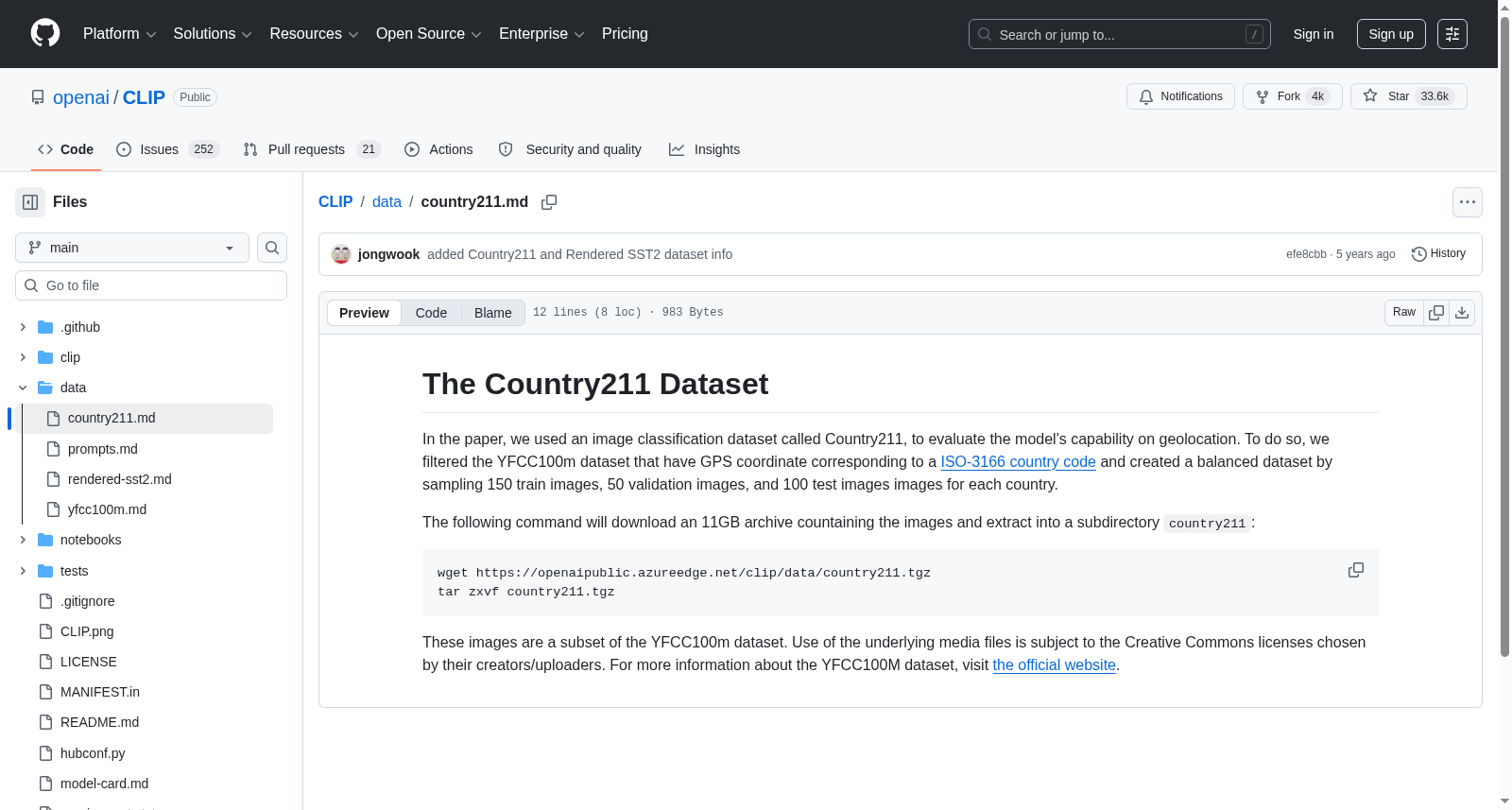Click the MANIFEST.in file icon
This screenshot has height=810, width=1512.
click(x=45, y=692)
